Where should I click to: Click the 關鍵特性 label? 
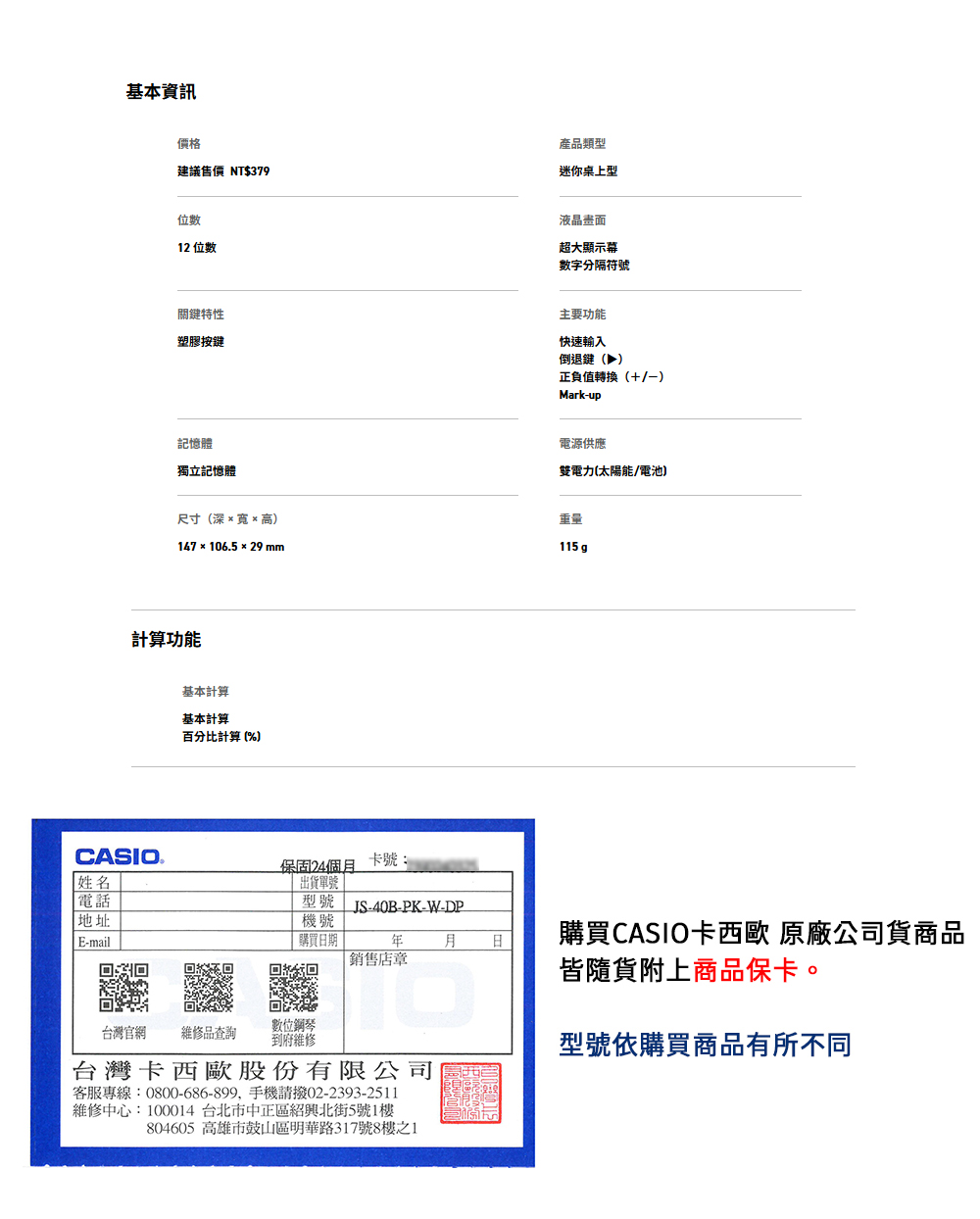201,315
